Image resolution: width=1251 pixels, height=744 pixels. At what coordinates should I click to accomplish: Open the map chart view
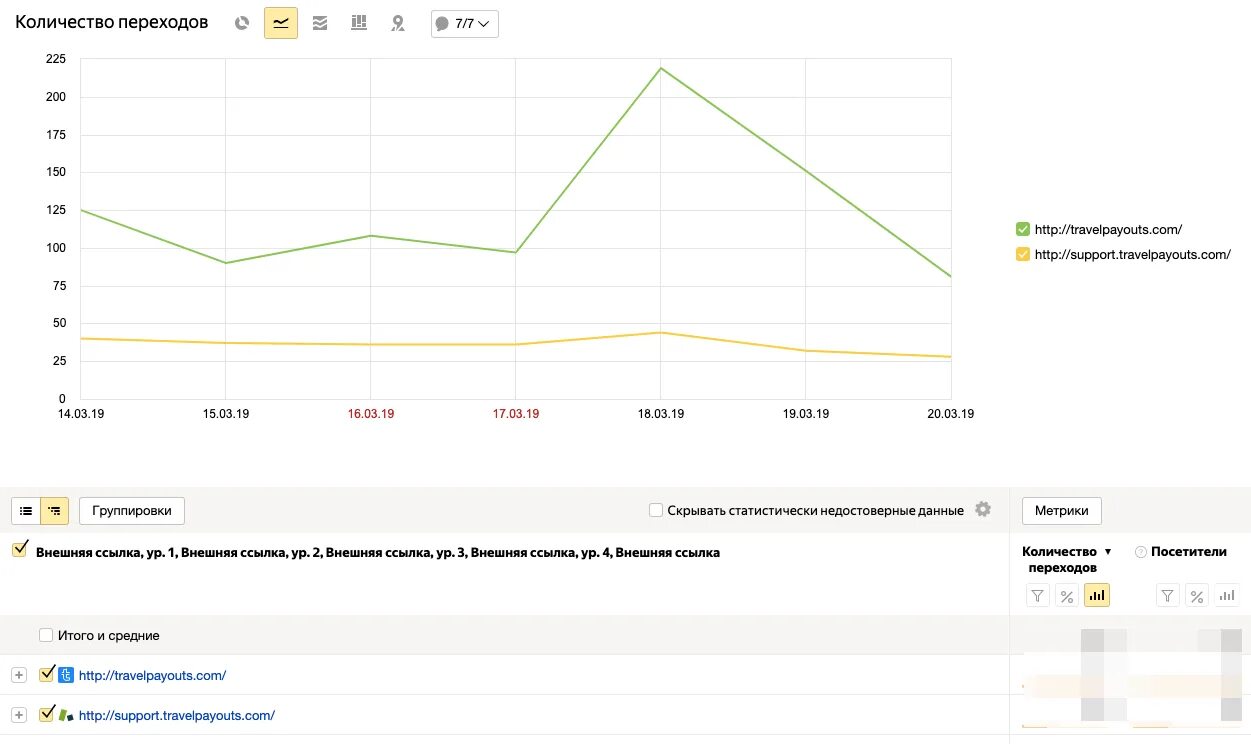click(x=398, y=23)
